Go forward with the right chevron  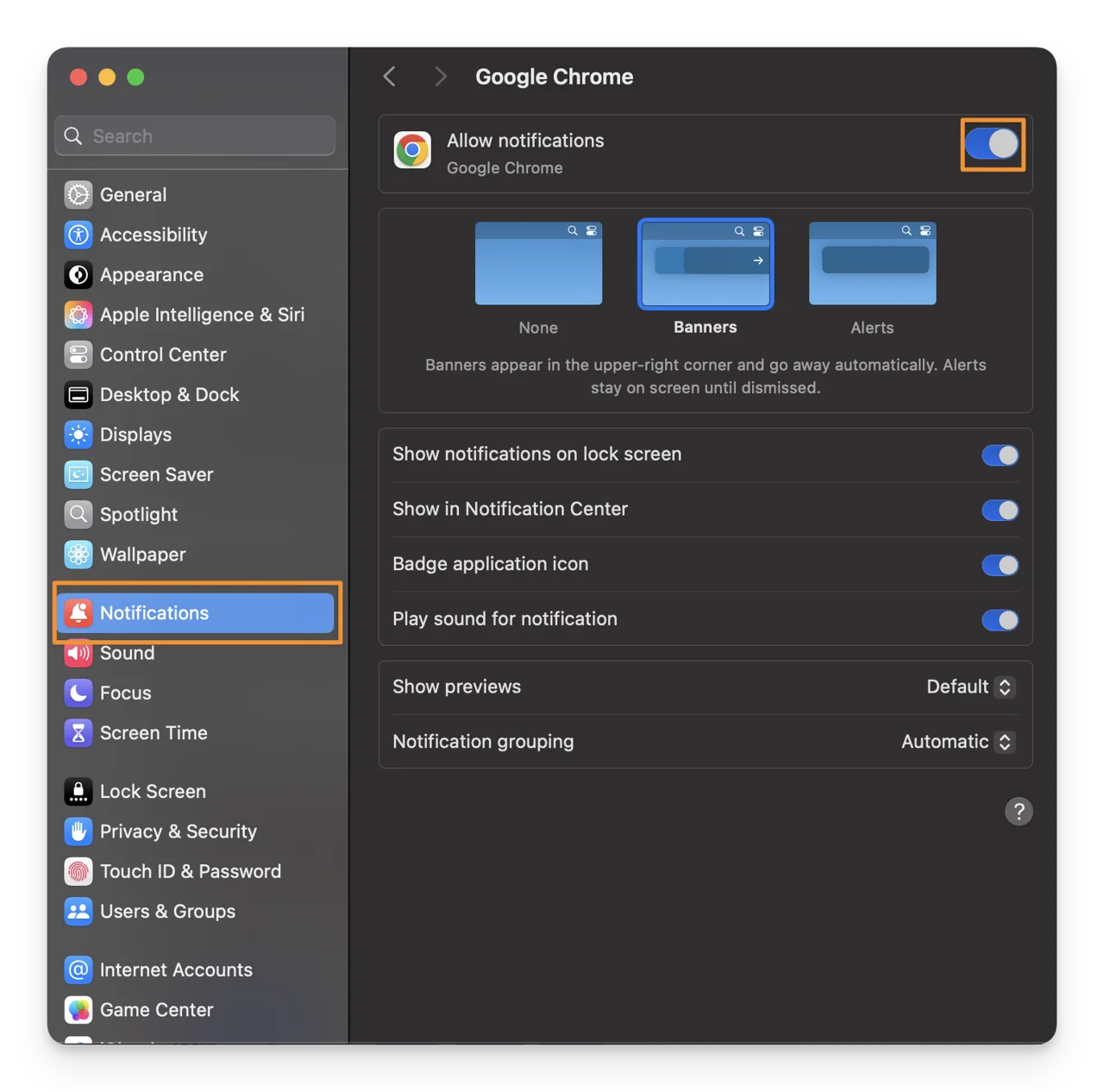pyautogui.click(x=441, y=77)
